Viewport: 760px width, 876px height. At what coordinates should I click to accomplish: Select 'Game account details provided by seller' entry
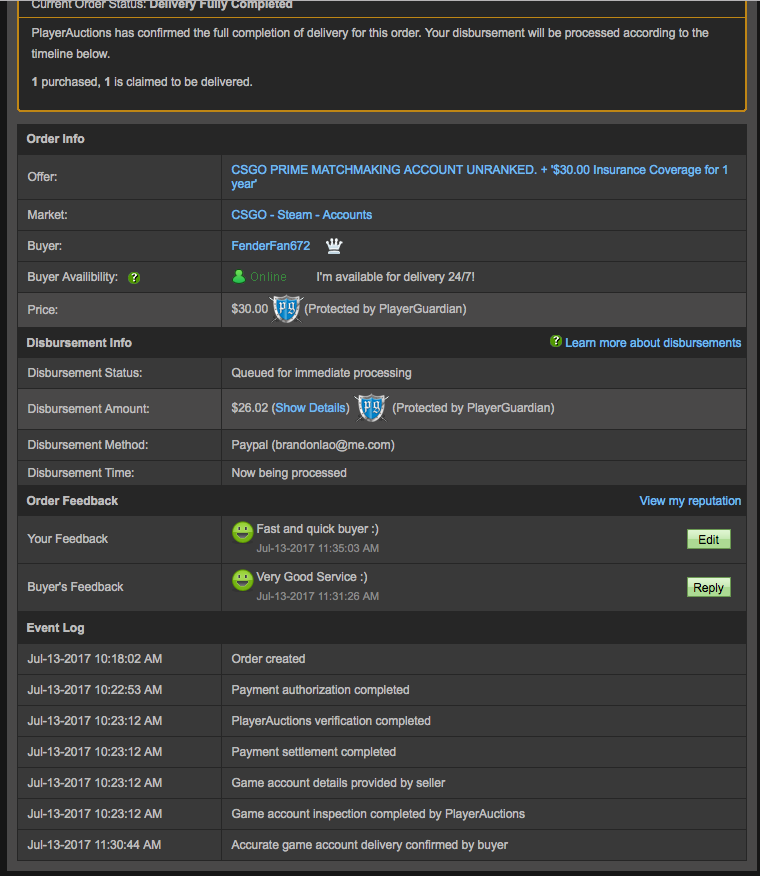pos(338,783)
